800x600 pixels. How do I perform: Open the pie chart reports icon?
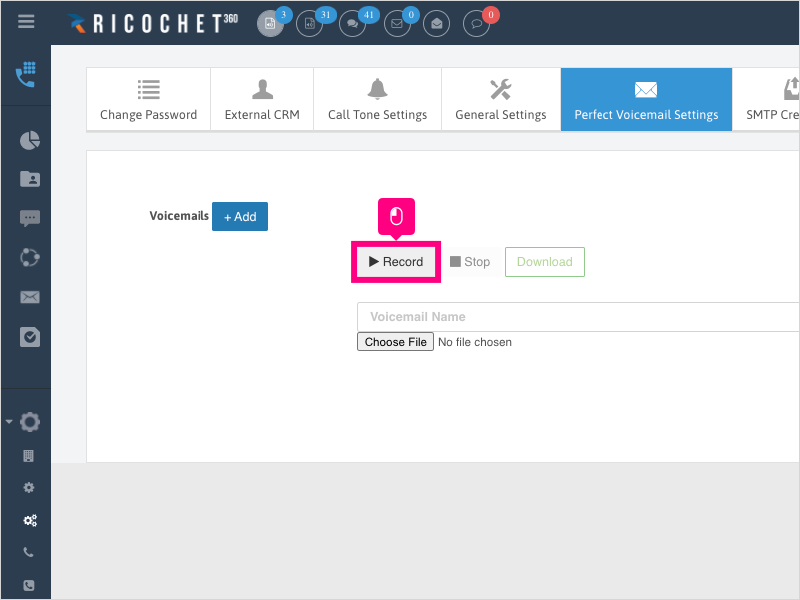pyautogui.click(x=30, y=140)
